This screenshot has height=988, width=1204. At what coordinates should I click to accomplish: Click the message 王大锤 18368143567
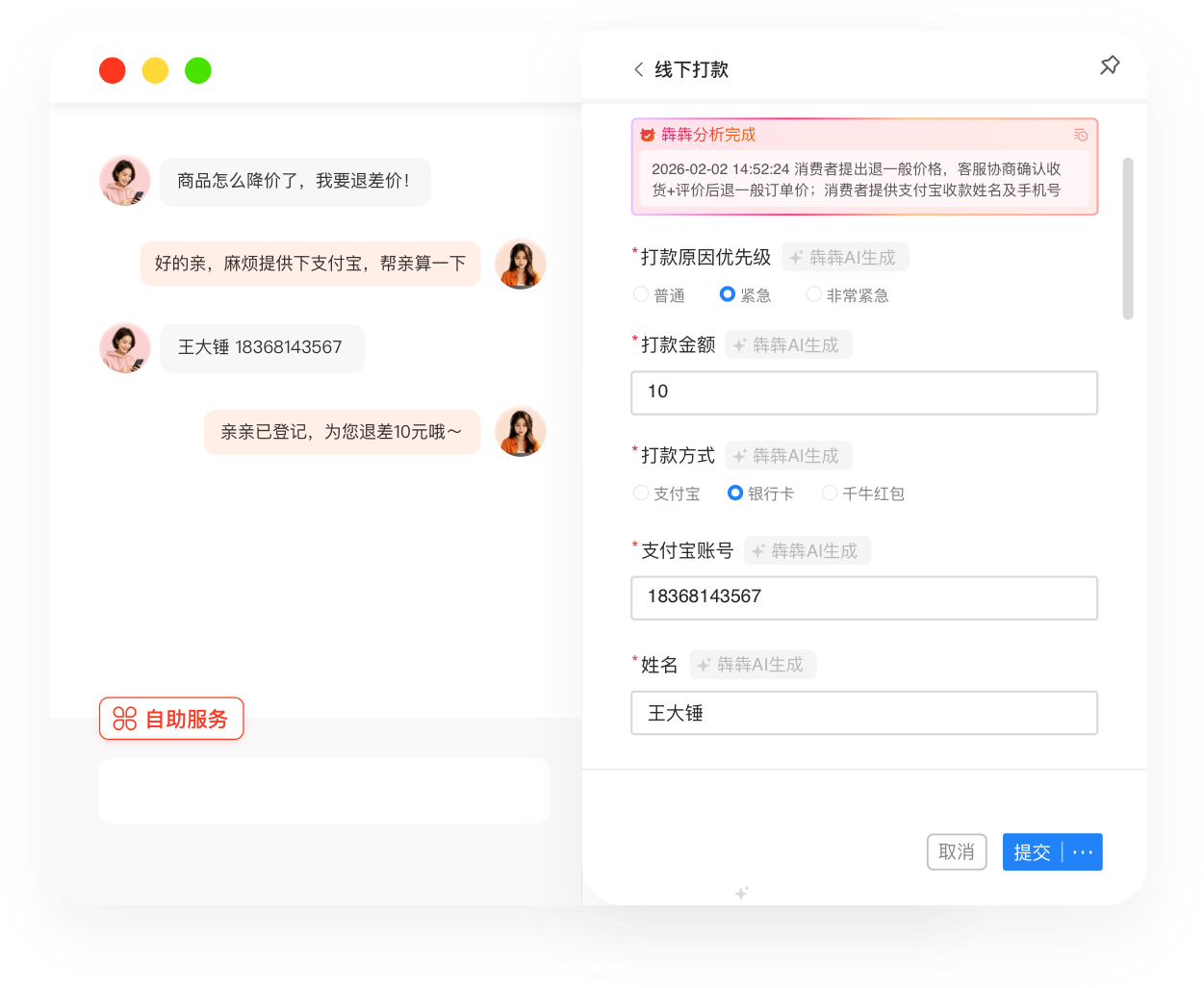coord(263,347)
